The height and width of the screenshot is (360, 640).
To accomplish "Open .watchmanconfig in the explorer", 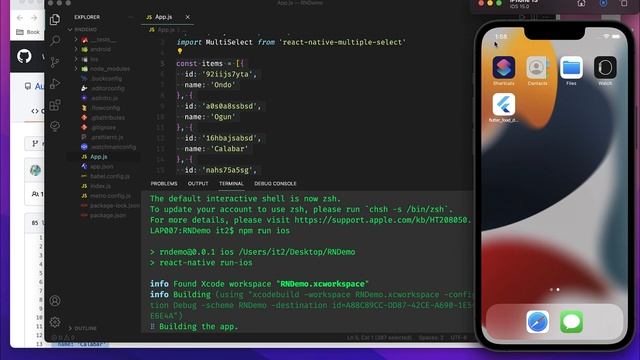I will 113,147.
